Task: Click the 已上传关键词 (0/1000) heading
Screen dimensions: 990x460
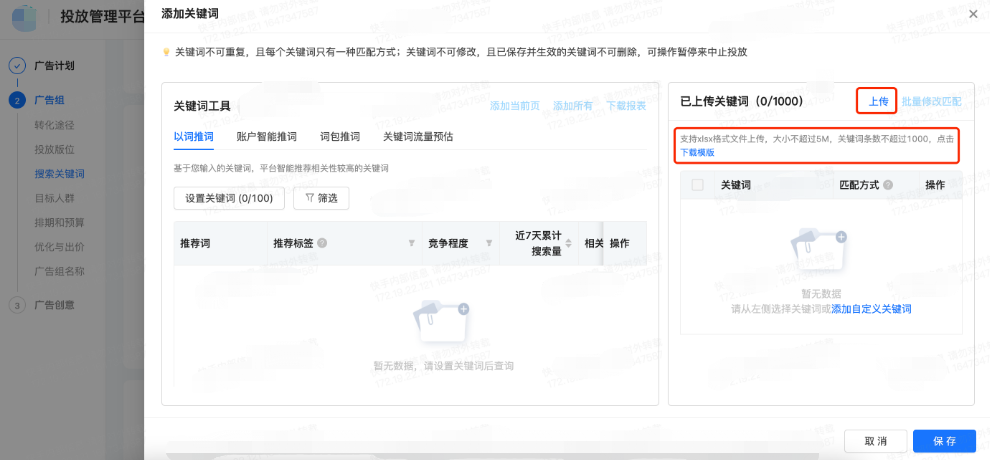Action: (741, 101)
